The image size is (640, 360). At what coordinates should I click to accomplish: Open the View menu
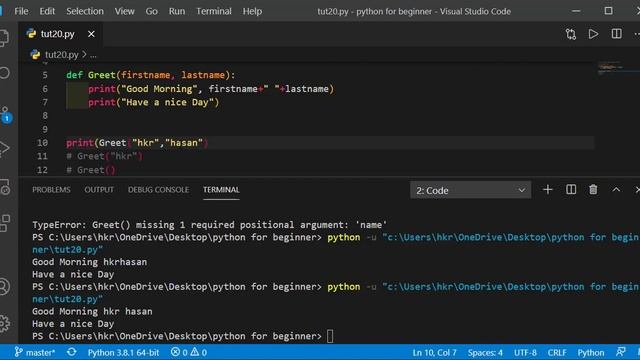point(124,11)
